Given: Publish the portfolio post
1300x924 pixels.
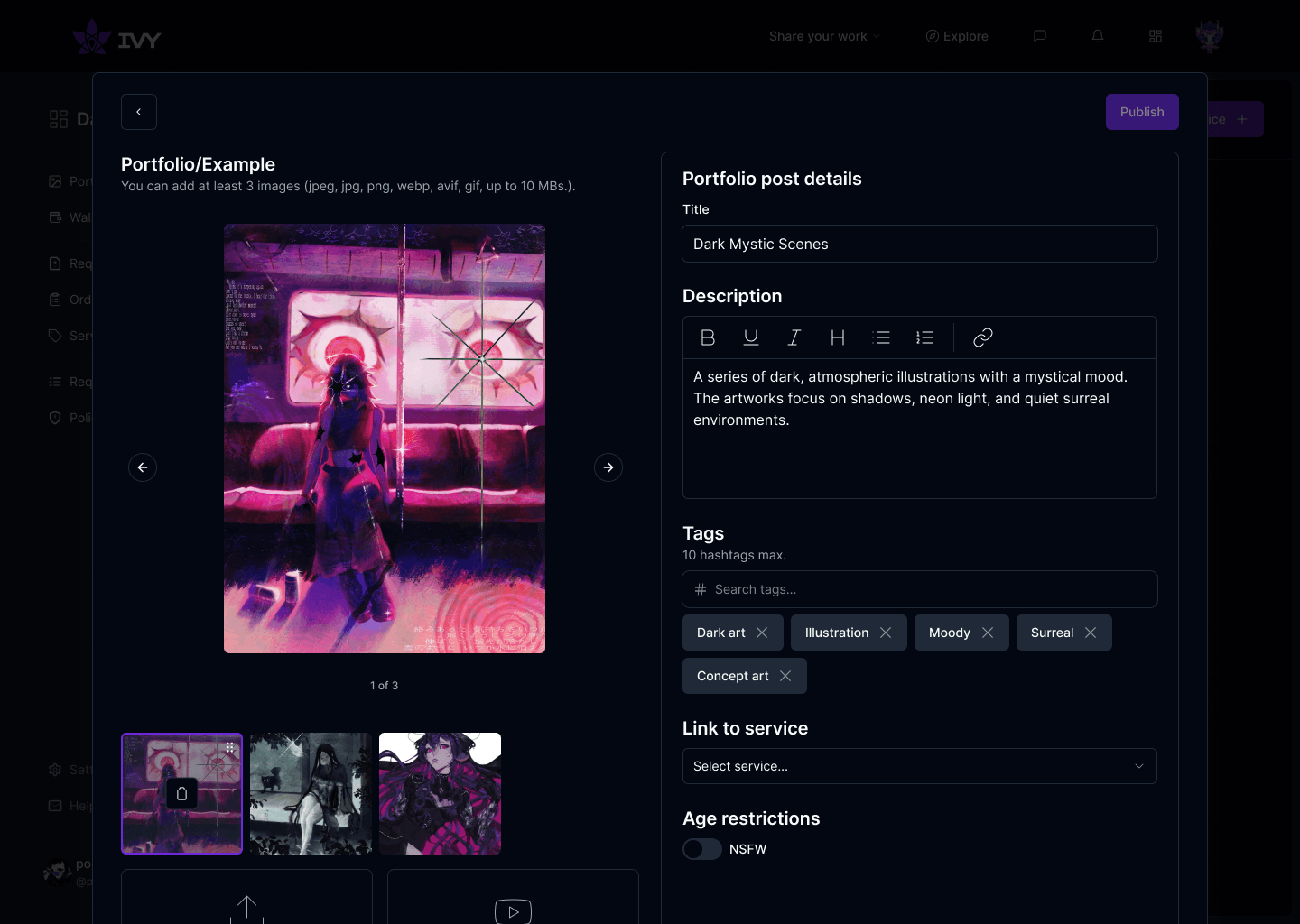Looking at the screenshot, I should 1142,112.
